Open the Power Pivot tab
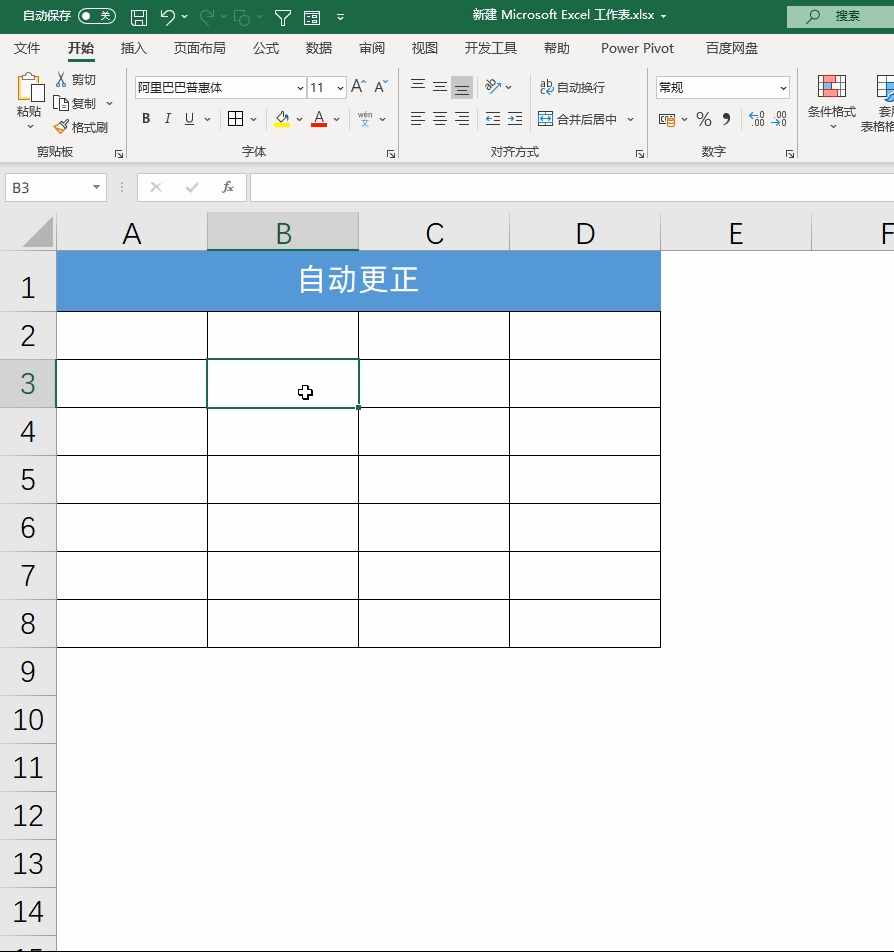The image size is (894, 952). [637, 48]
